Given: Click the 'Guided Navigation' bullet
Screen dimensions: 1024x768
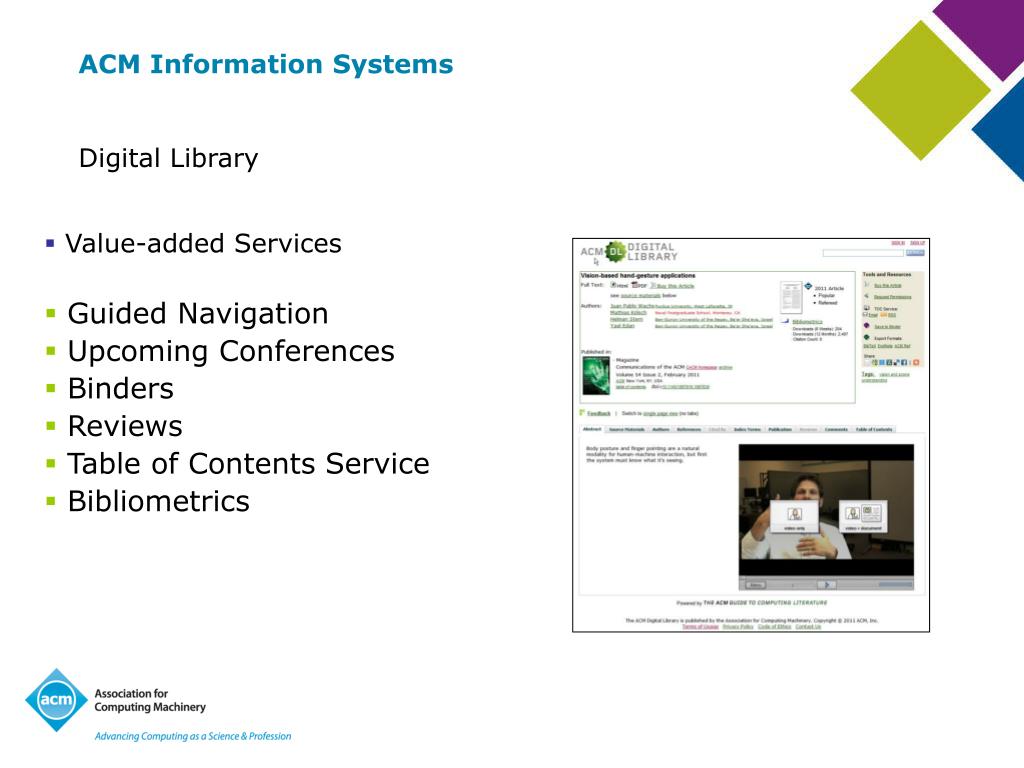Looking at the screenshot, I should 198,314.
